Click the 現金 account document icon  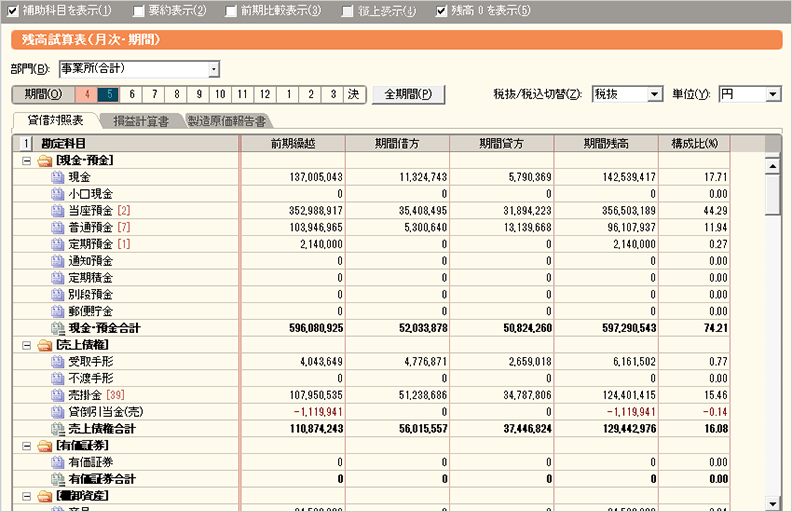[x=57, y=177]
